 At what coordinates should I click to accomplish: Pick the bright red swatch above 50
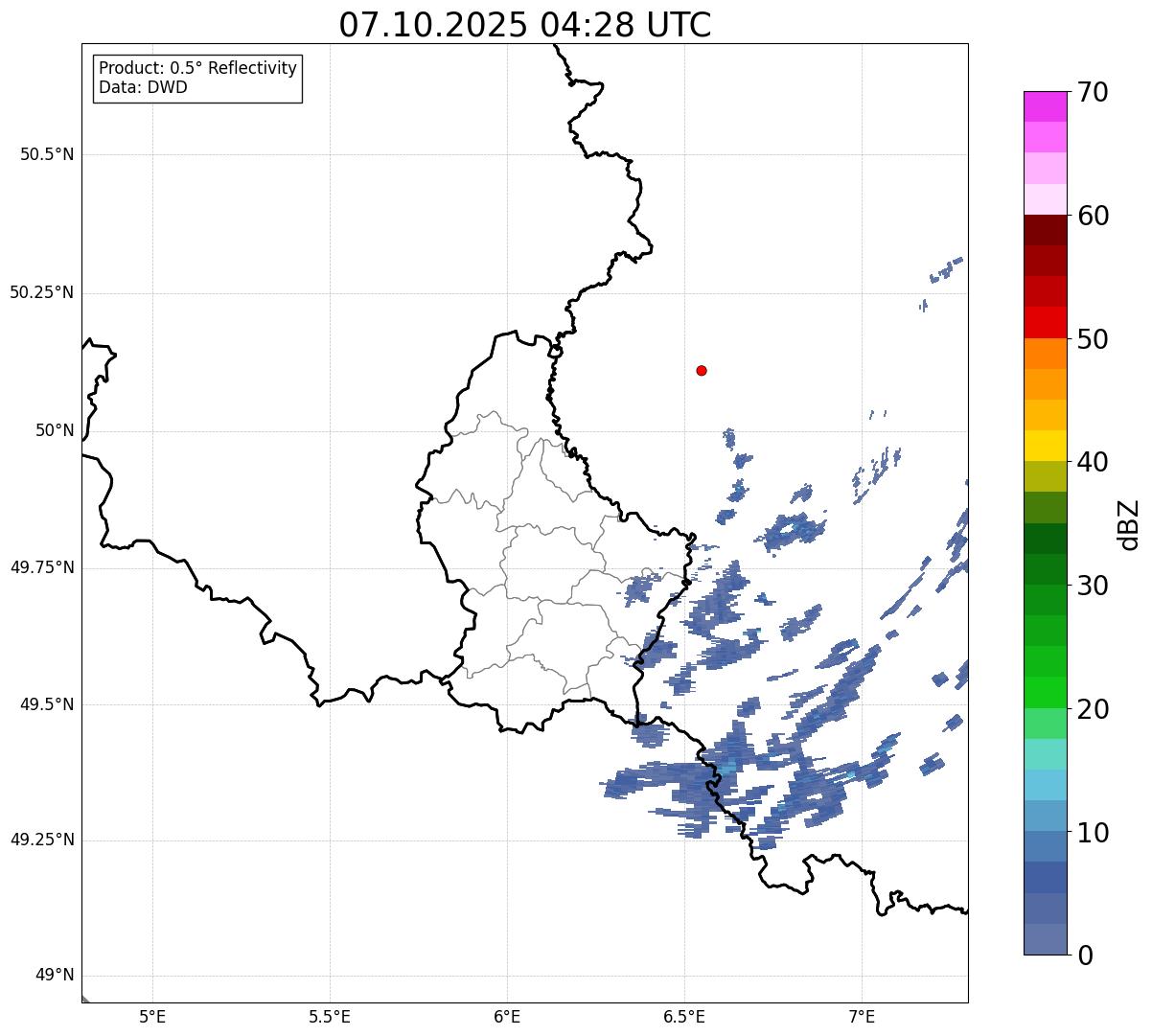pos(1045,322)
